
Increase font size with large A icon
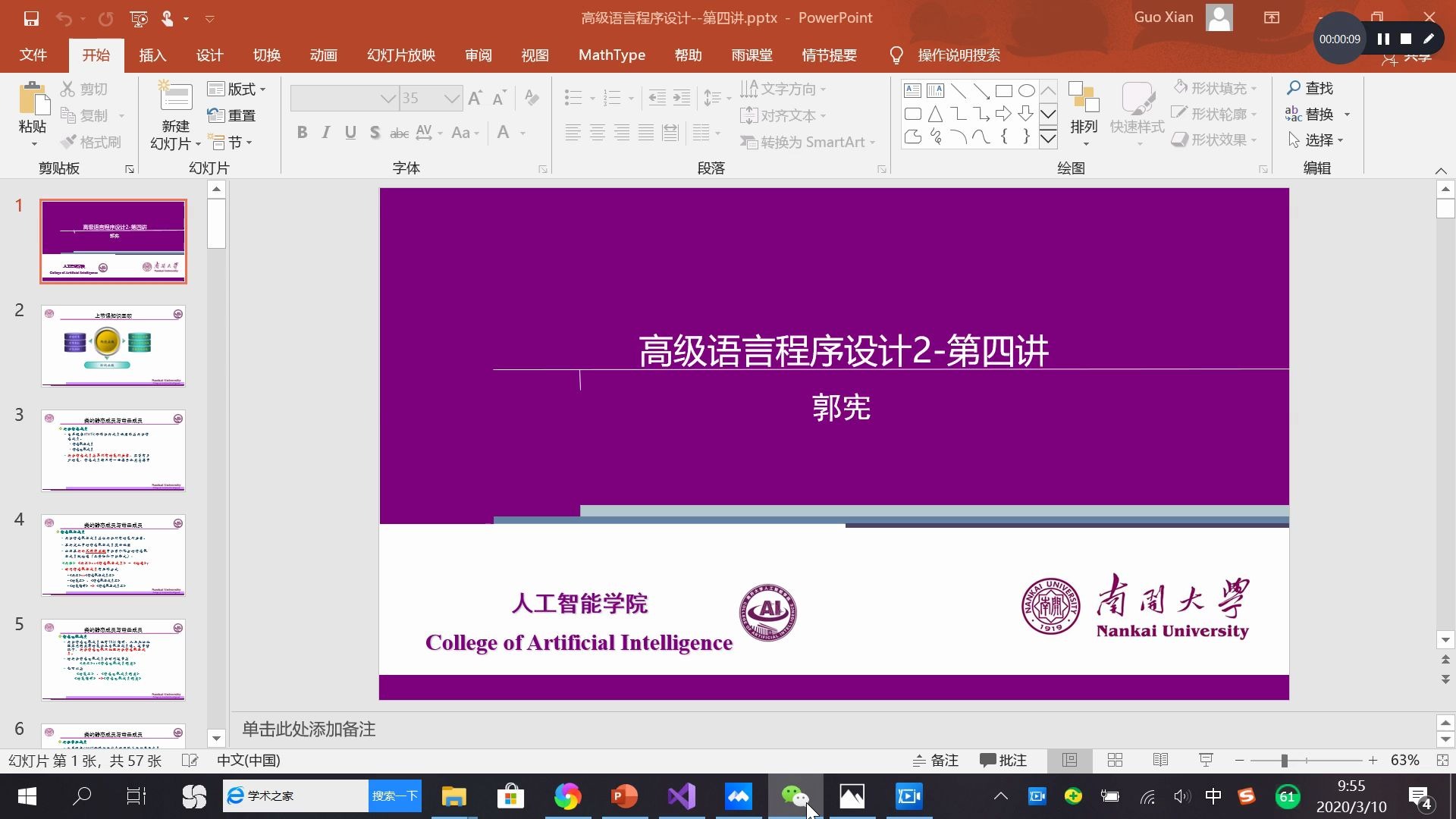pos(475,98)
